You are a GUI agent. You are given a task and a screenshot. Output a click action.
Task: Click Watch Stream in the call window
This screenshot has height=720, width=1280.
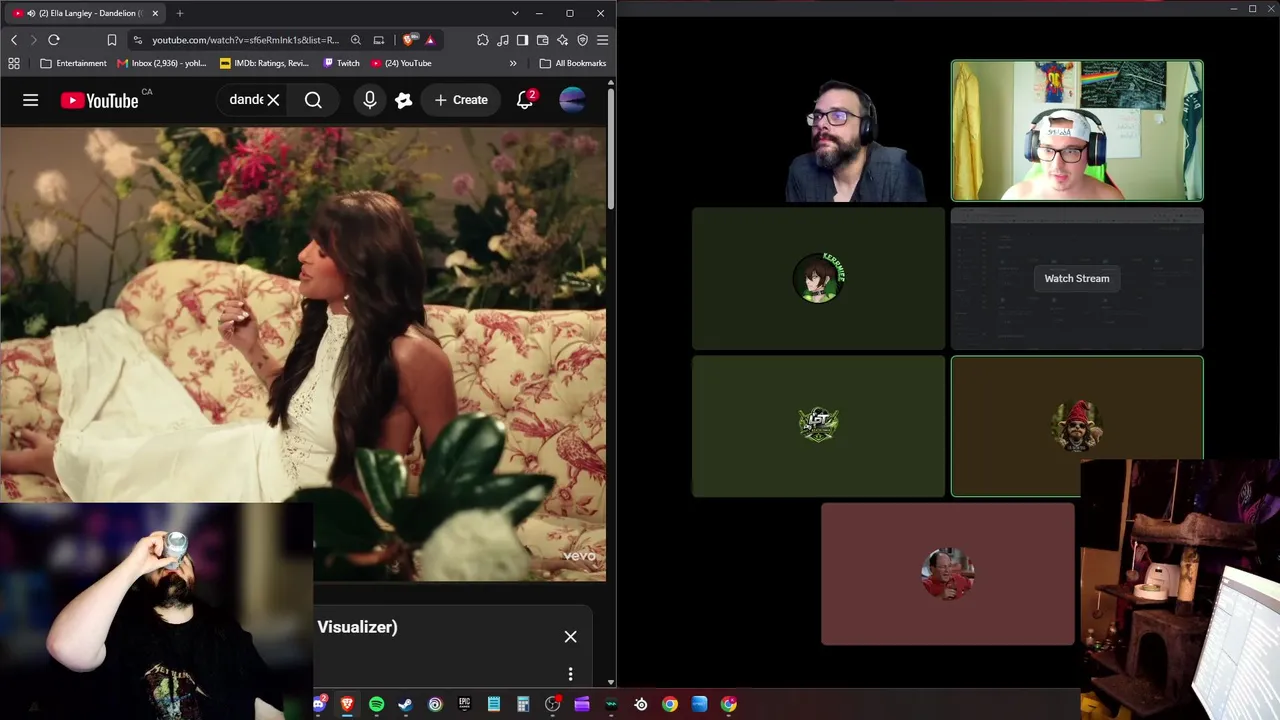(1077, 278)
